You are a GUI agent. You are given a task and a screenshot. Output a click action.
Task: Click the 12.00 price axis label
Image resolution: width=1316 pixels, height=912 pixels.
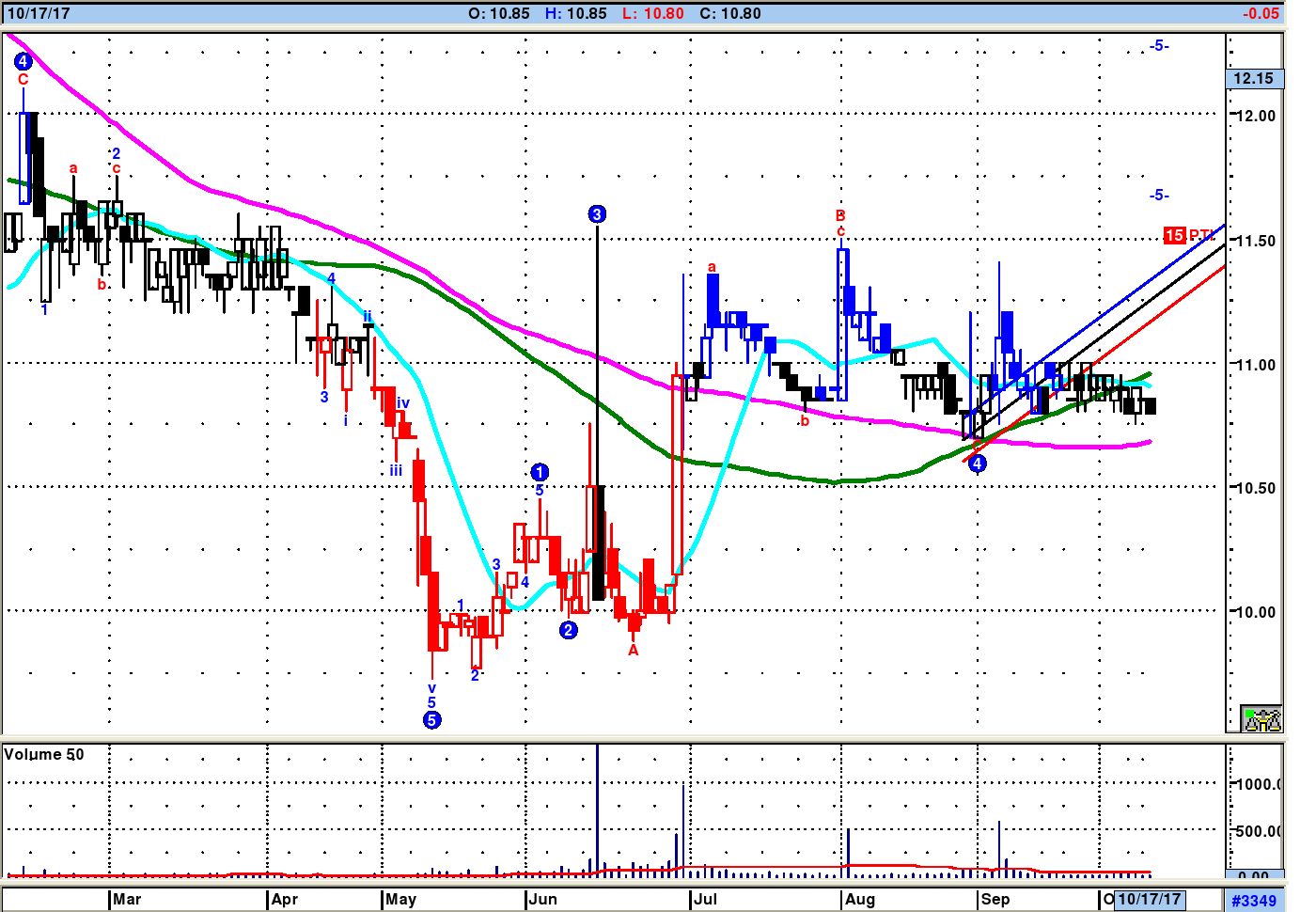tap(1254, 116)
